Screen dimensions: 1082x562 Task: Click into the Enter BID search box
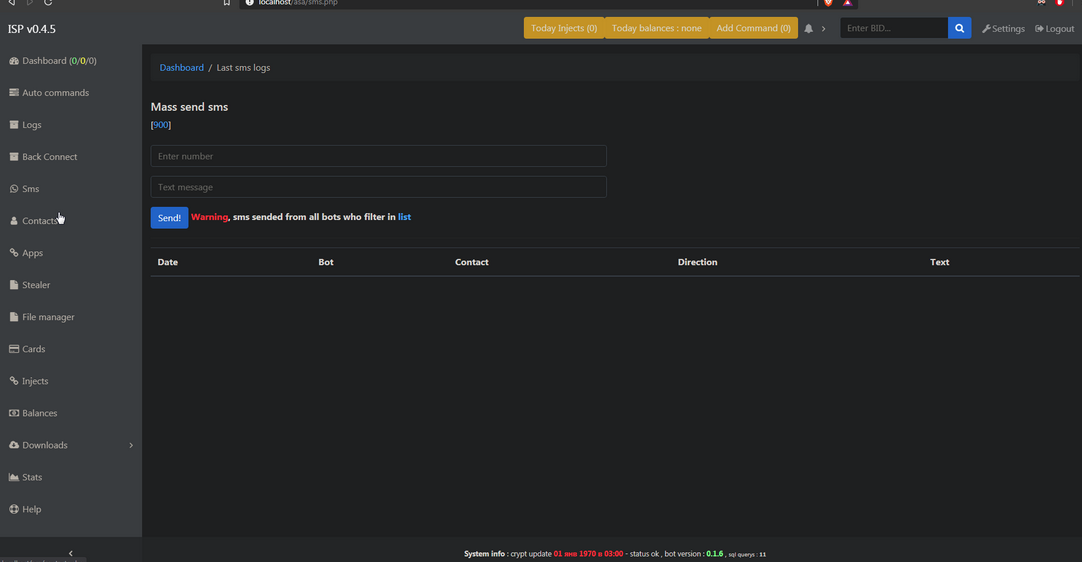click(893, 28)
